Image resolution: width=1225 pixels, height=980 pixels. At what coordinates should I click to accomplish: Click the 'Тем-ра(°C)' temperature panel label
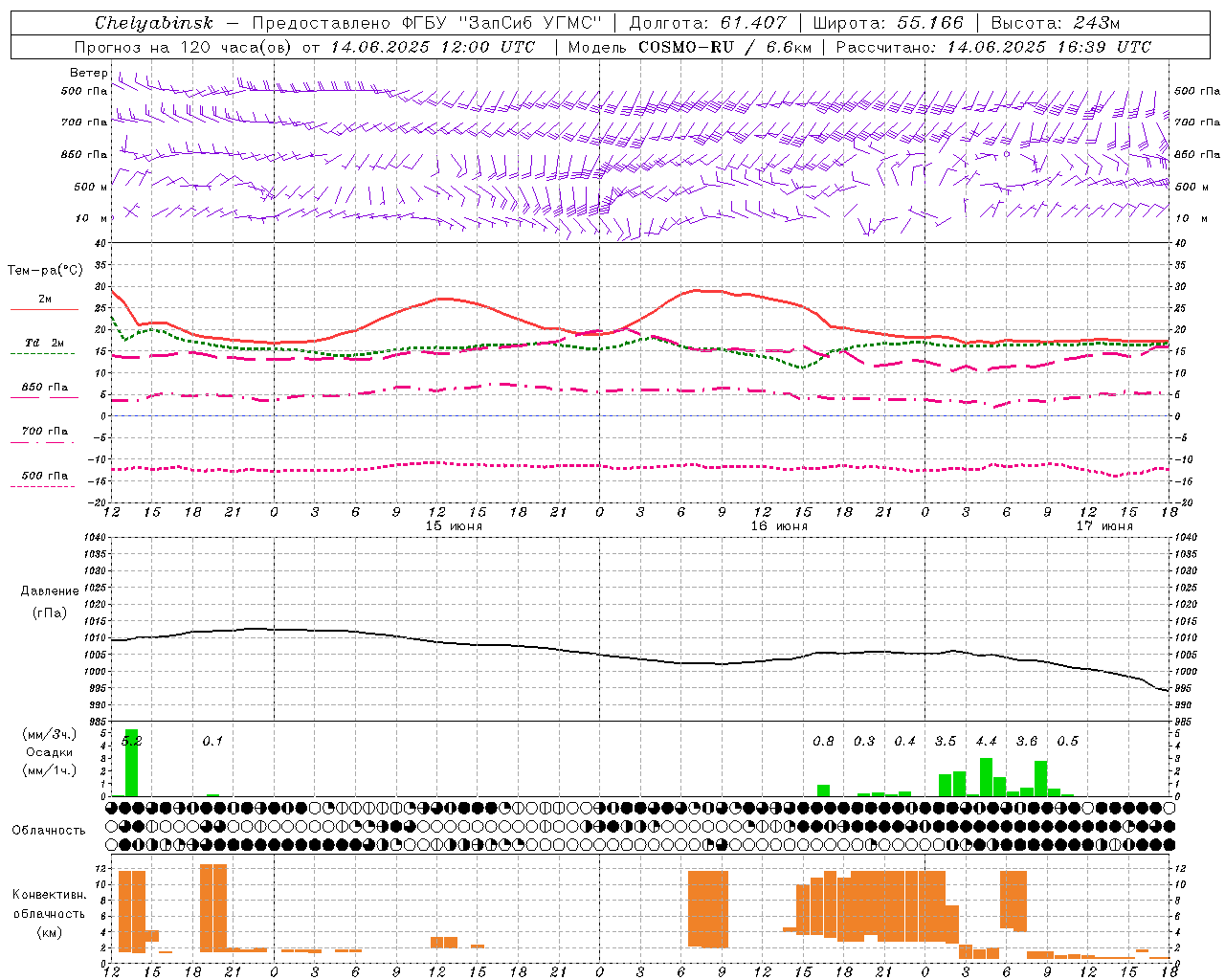(45, 271)
